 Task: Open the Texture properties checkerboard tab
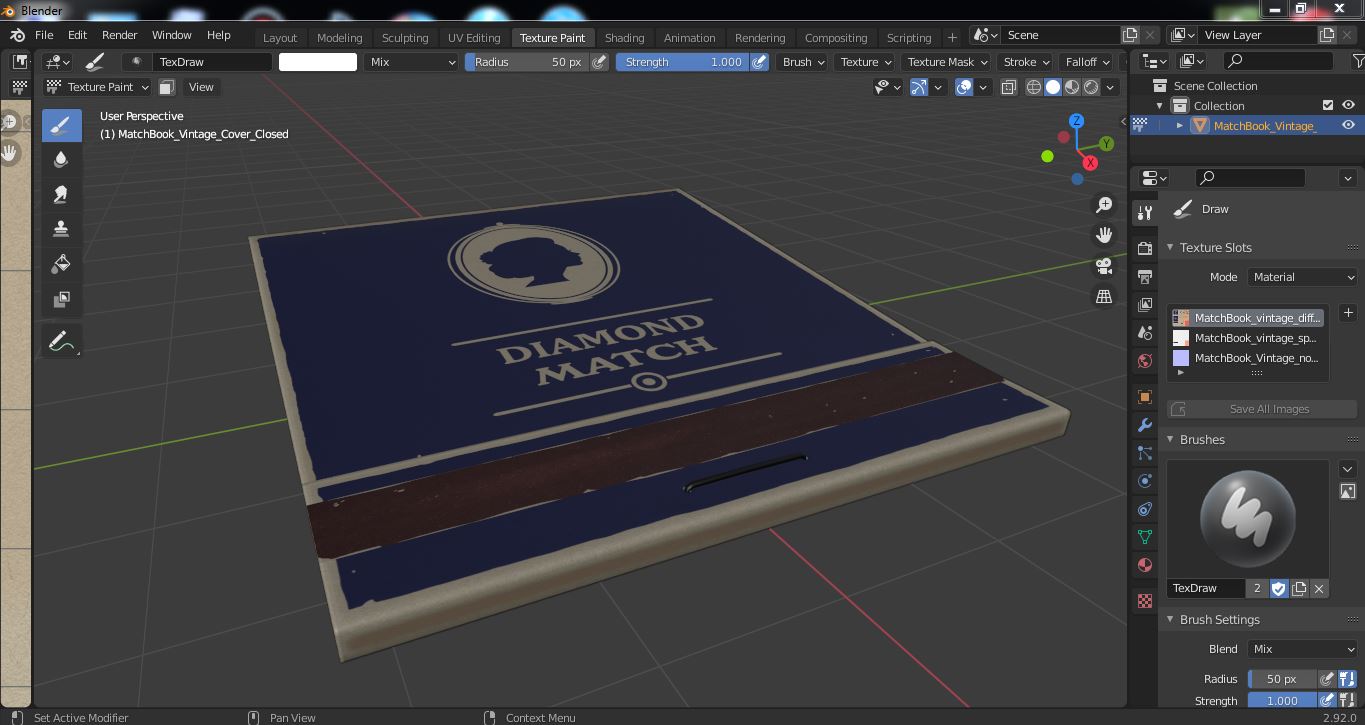click(1145, 601)
